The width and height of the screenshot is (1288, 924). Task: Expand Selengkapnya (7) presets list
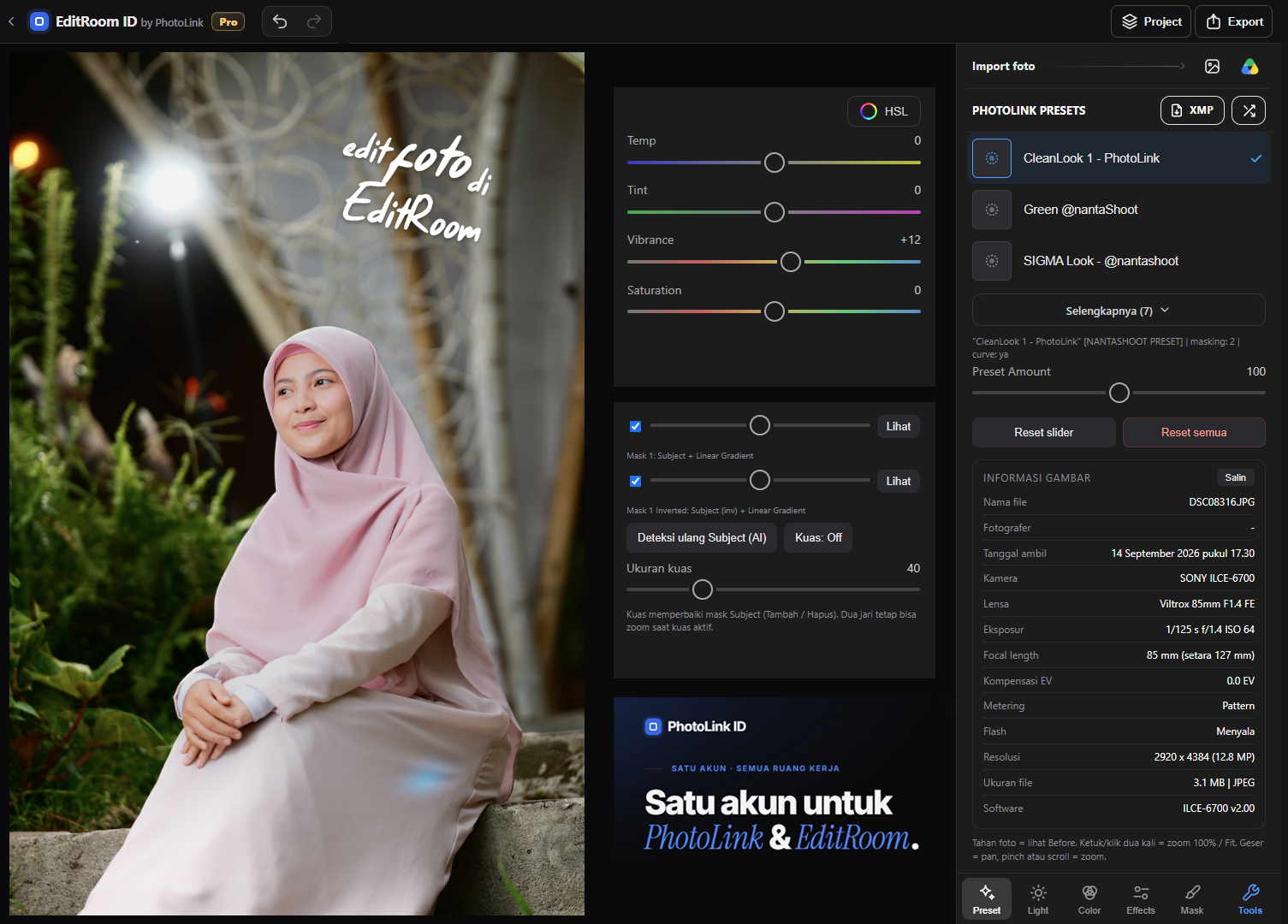coord(1119,310)
